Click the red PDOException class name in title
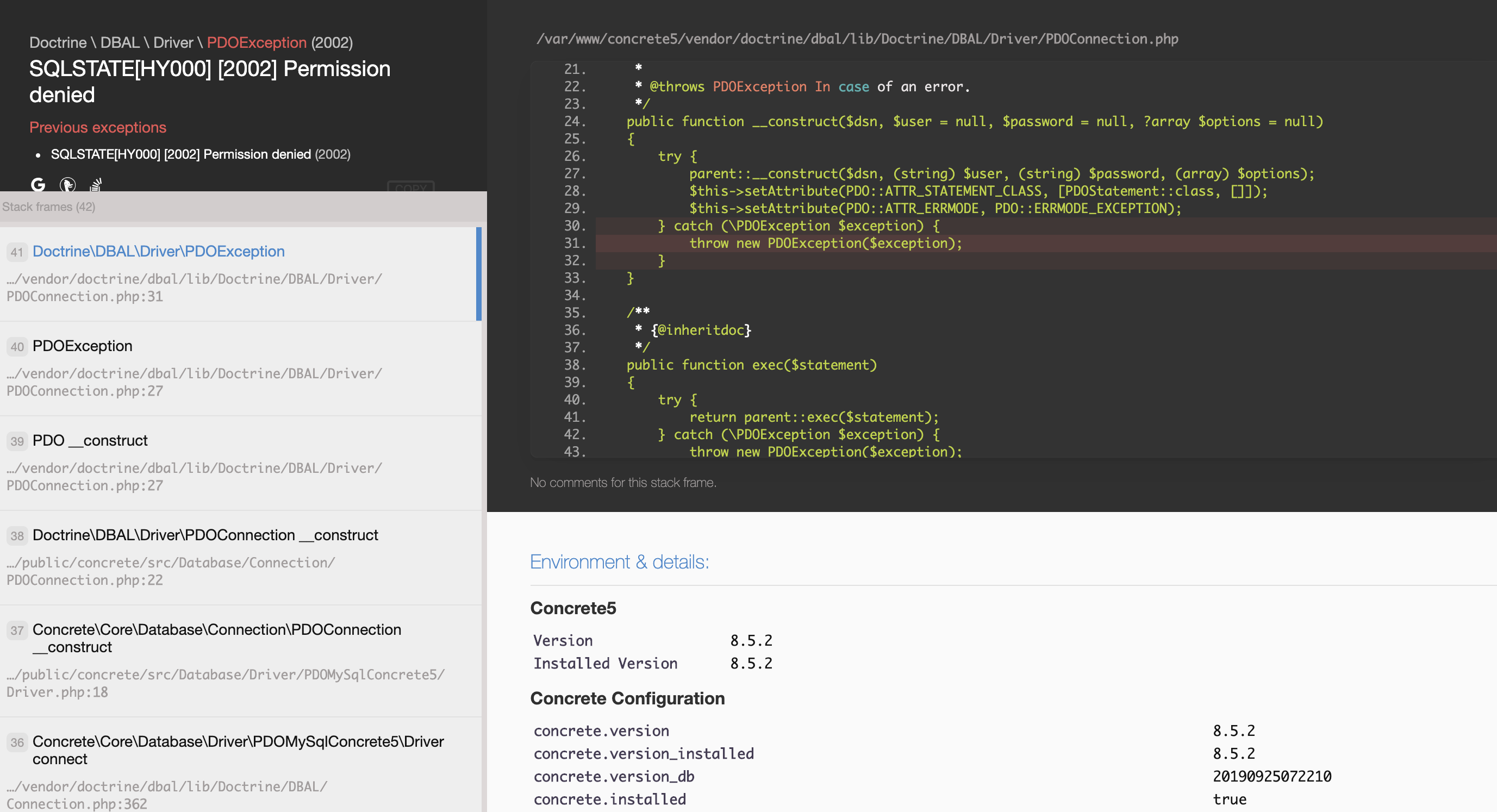Image resolution: width=1497 pixels, height=812 pixels. pyautogui.click(x=256, y=42)
